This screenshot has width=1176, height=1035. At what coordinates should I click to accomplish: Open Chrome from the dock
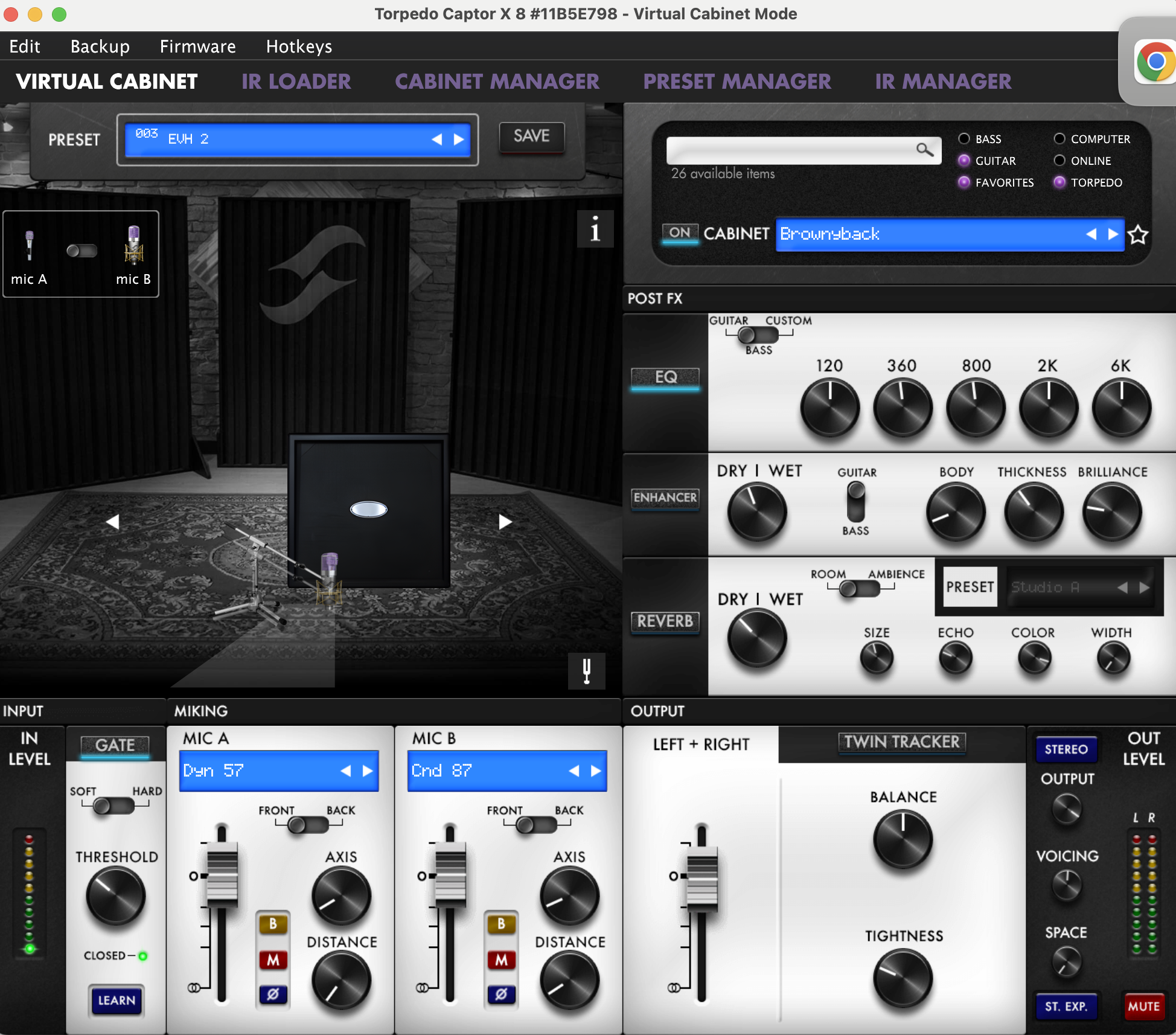(x=1154, y=62)
